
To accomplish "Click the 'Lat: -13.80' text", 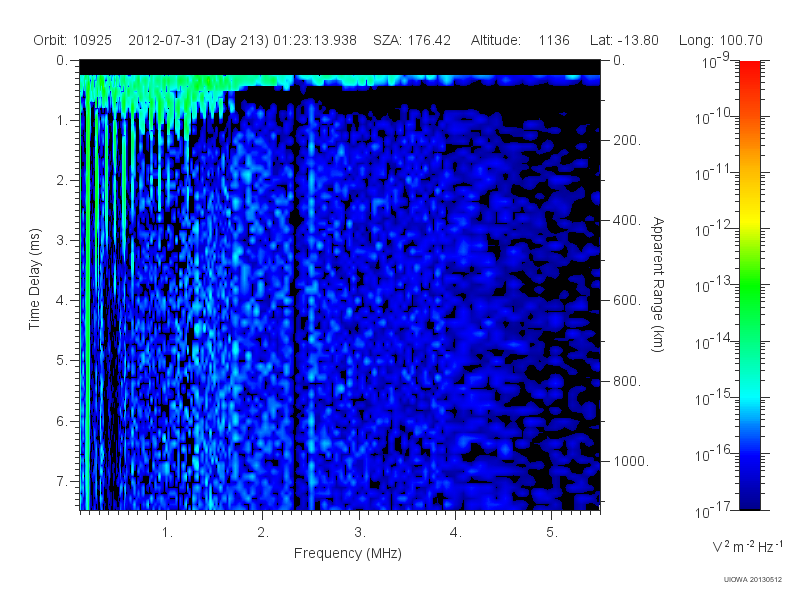I will [x=624, y=40].
